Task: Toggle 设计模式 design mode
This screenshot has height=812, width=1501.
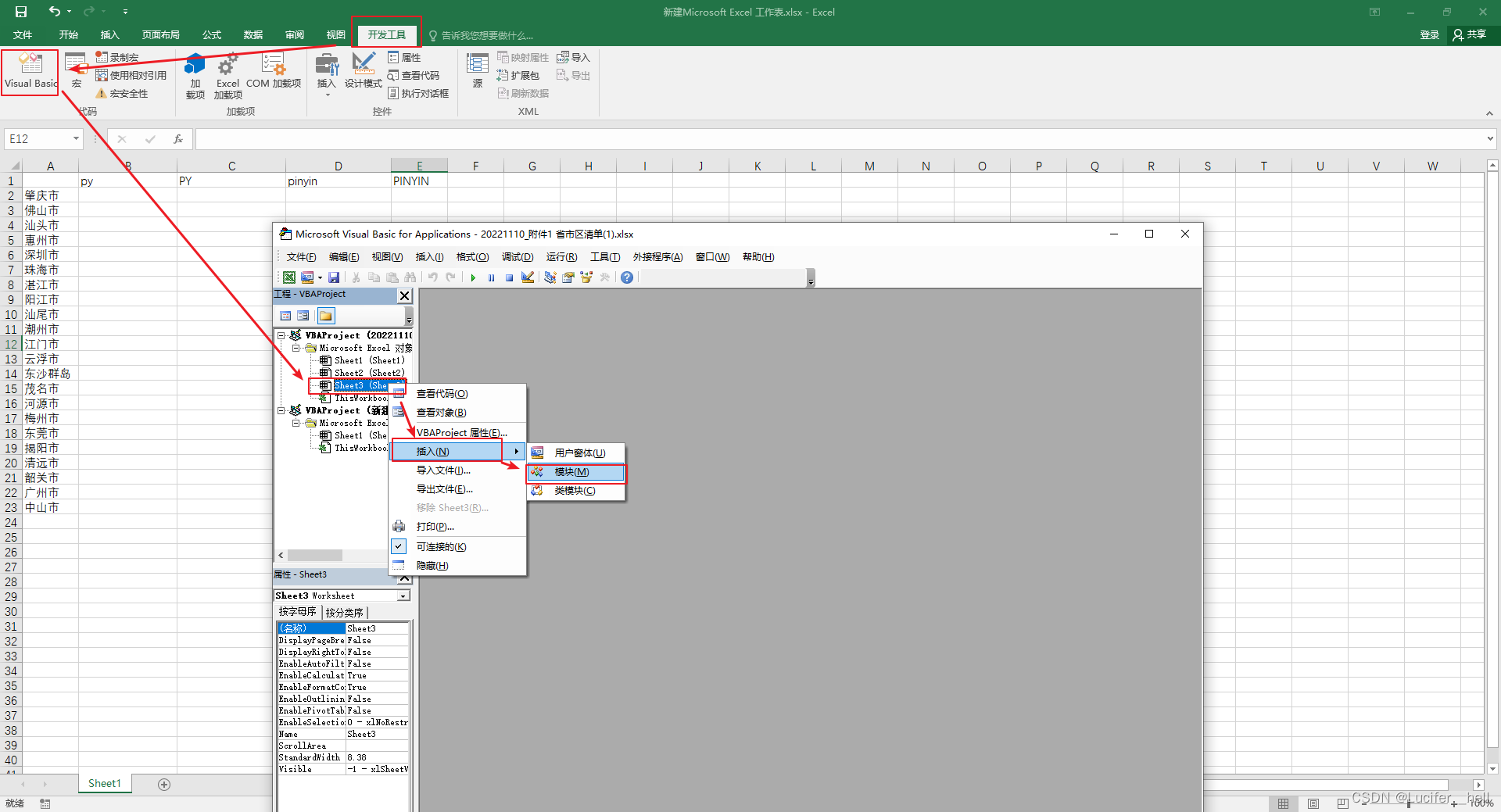Action: pyautogui.click(x=364, y=72)
